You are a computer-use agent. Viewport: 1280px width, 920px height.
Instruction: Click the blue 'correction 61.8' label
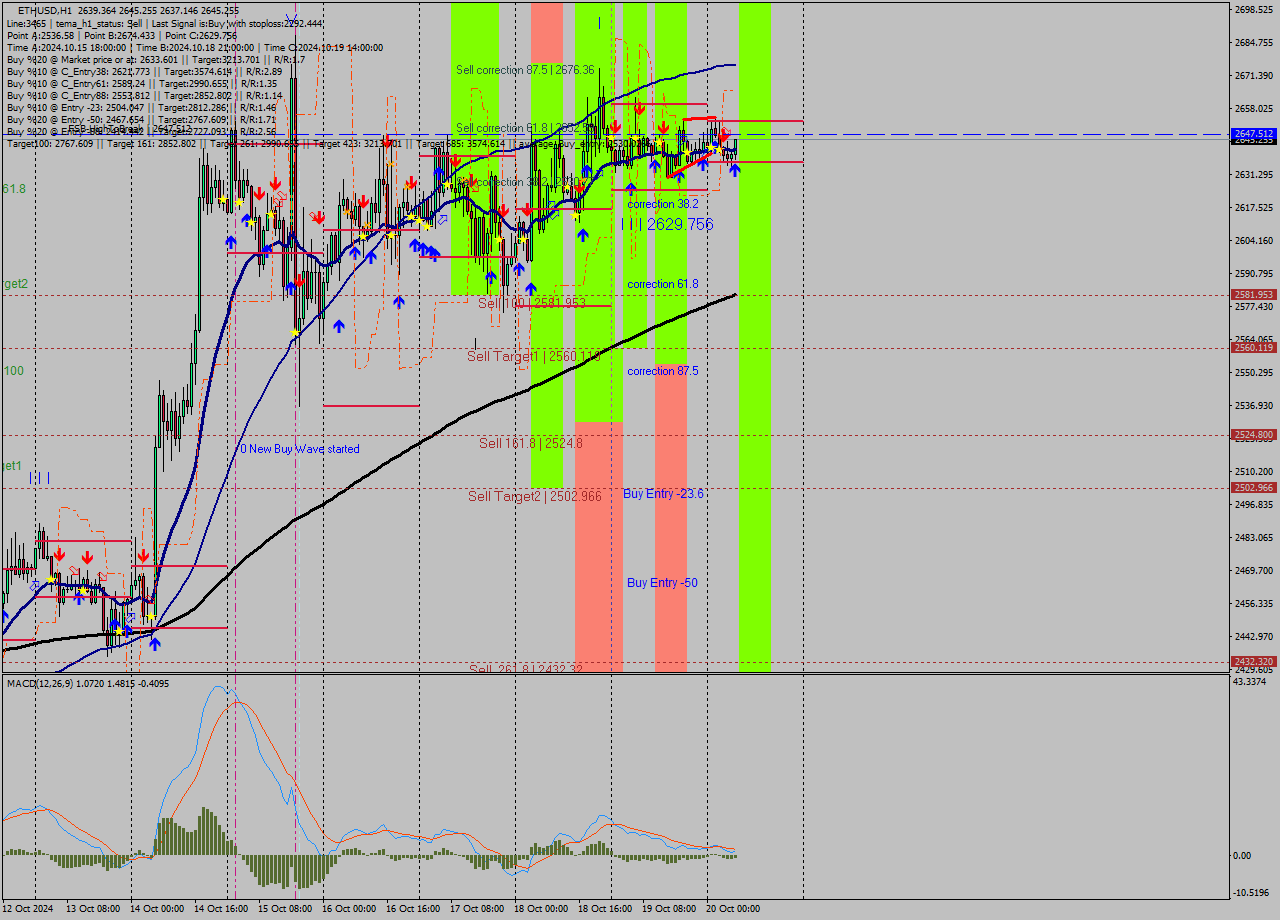coord(662,284)
